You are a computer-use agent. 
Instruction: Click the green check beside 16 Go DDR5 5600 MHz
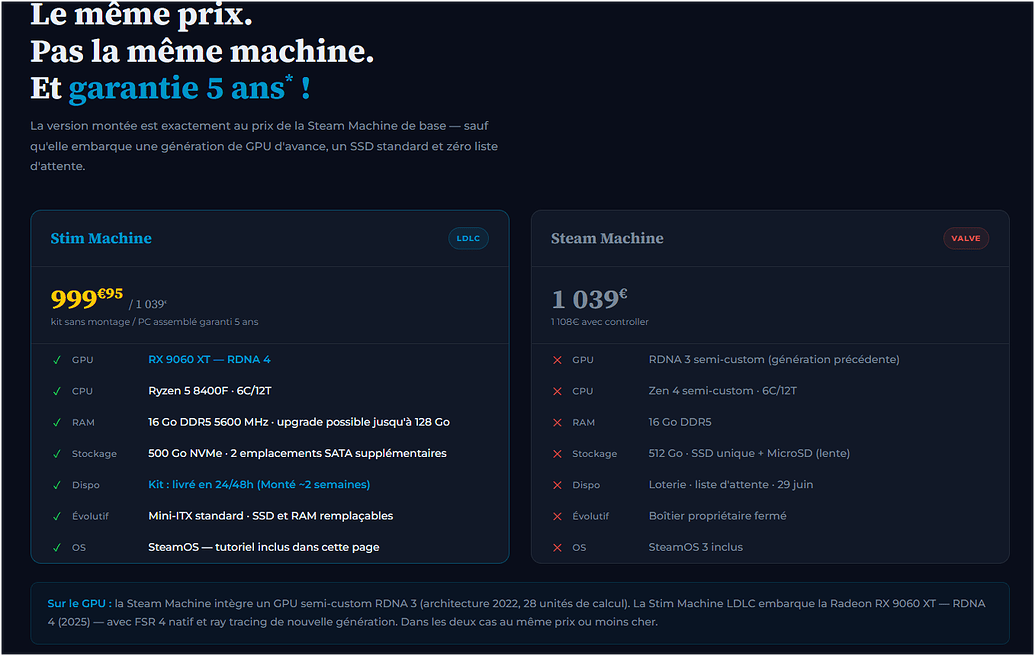[x=57, y=423]
